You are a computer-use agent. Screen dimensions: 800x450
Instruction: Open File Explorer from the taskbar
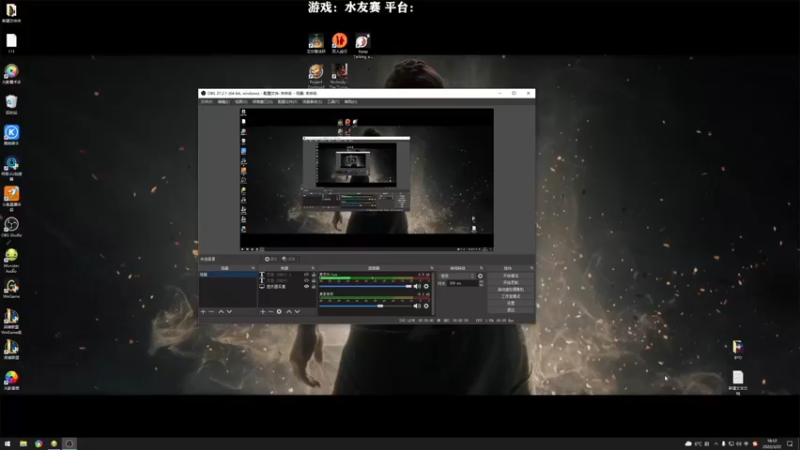23,444
